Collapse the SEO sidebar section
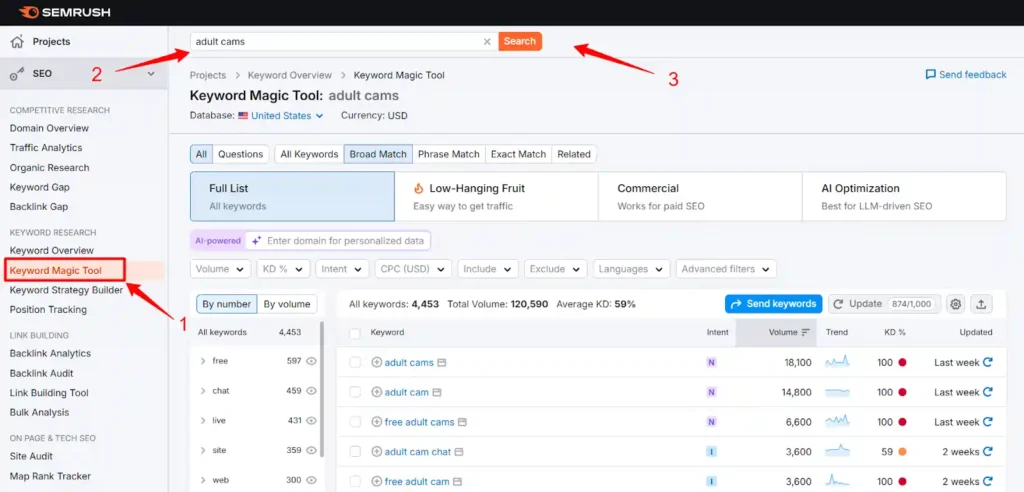Image resolution: width=1024 pixels, height=492 pixels. (x=151, y=74)
